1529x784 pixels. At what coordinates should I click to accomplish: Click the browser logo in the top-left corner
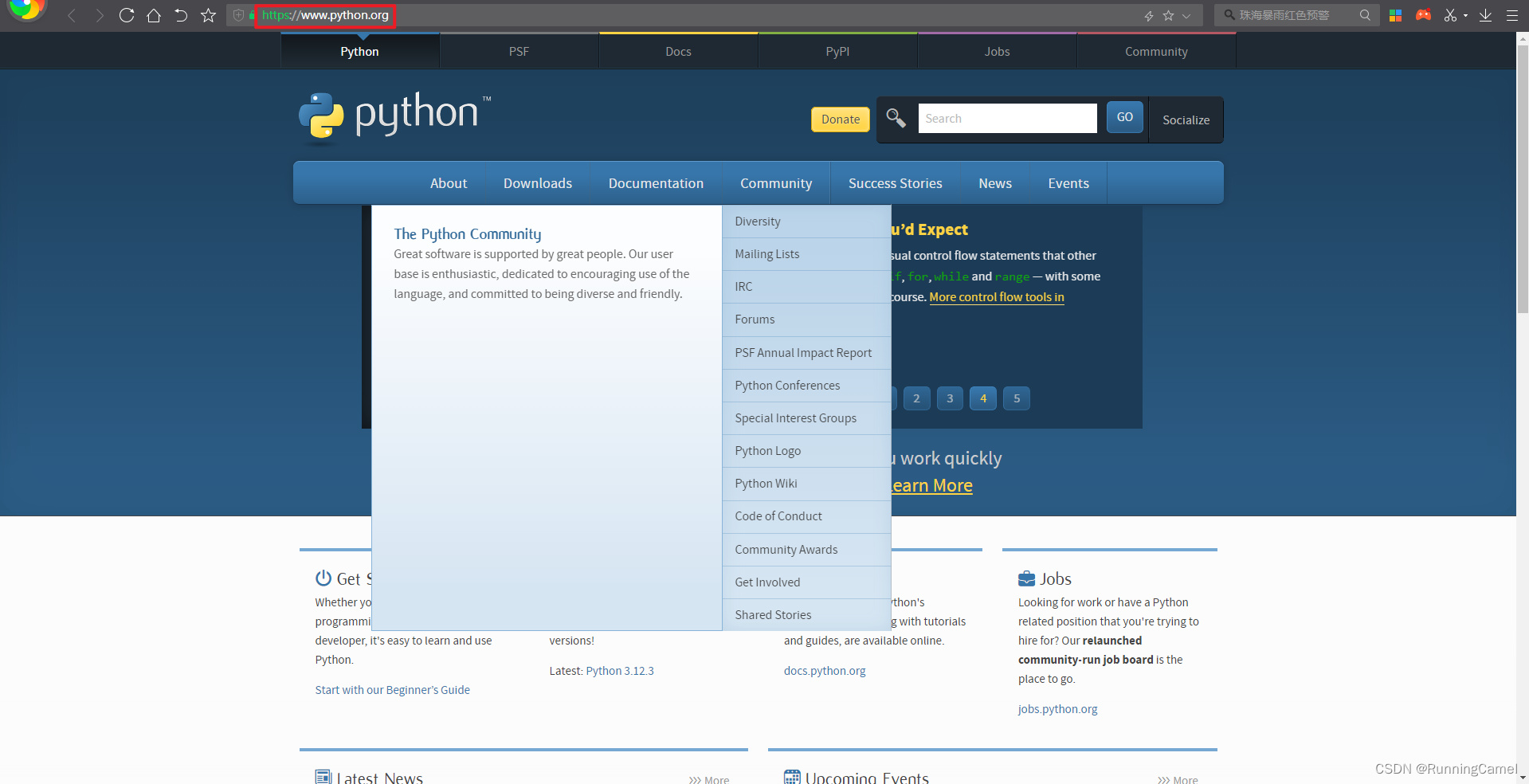26,10
